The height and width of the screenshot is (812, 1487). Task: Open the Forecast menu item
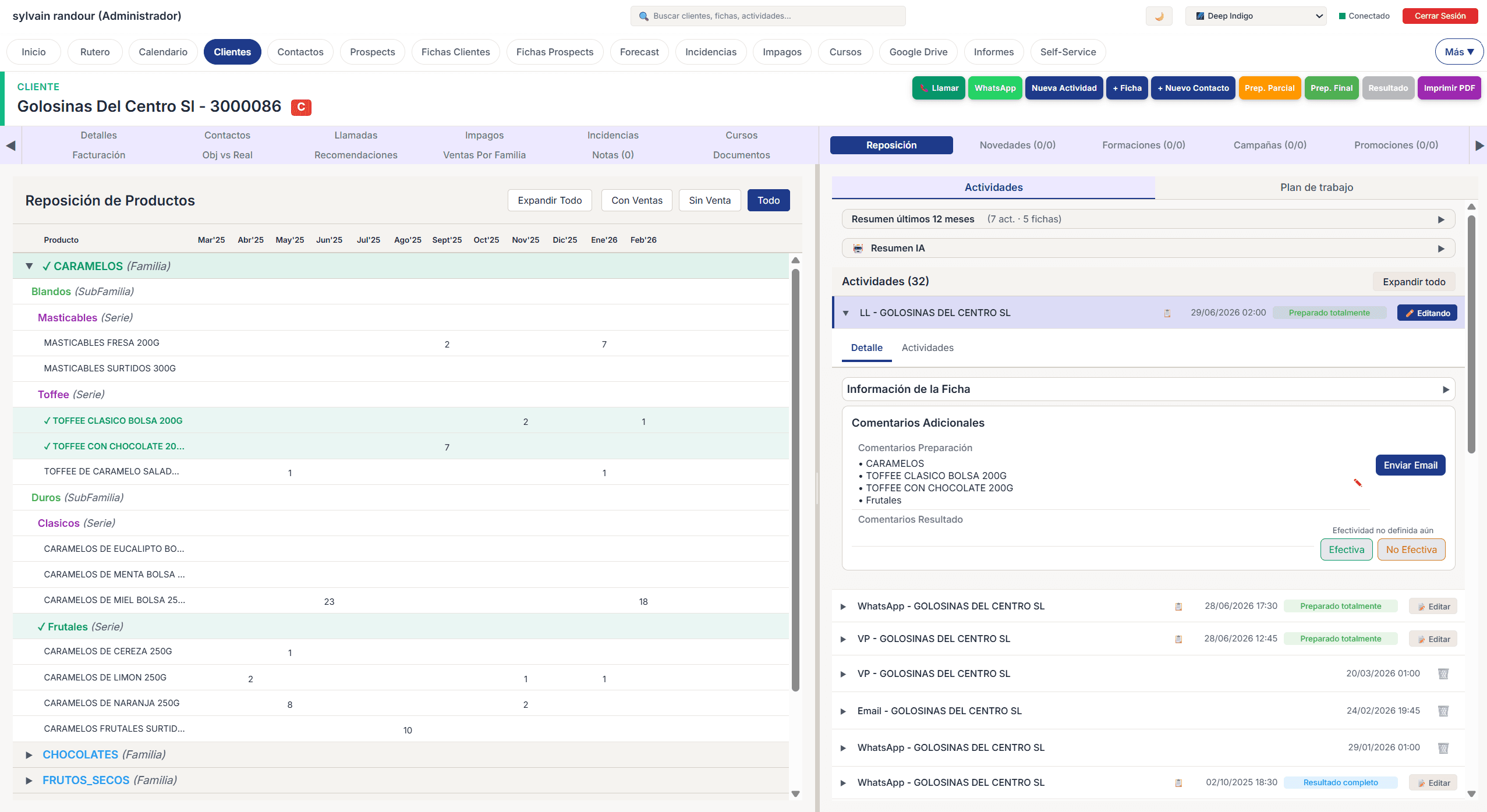pos(639,51)
